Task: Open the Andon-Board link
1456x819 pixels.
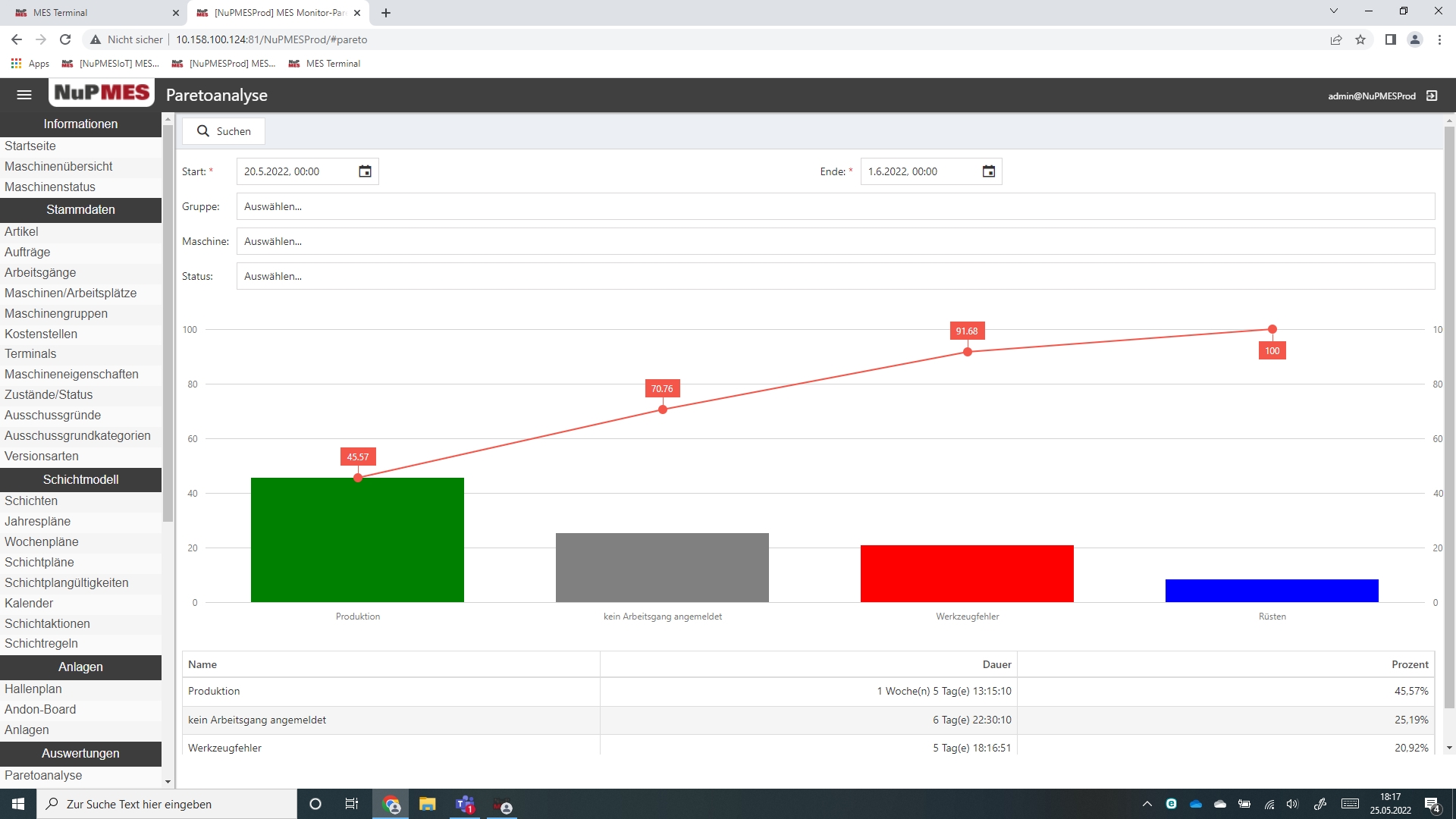Action: [40, 709]
